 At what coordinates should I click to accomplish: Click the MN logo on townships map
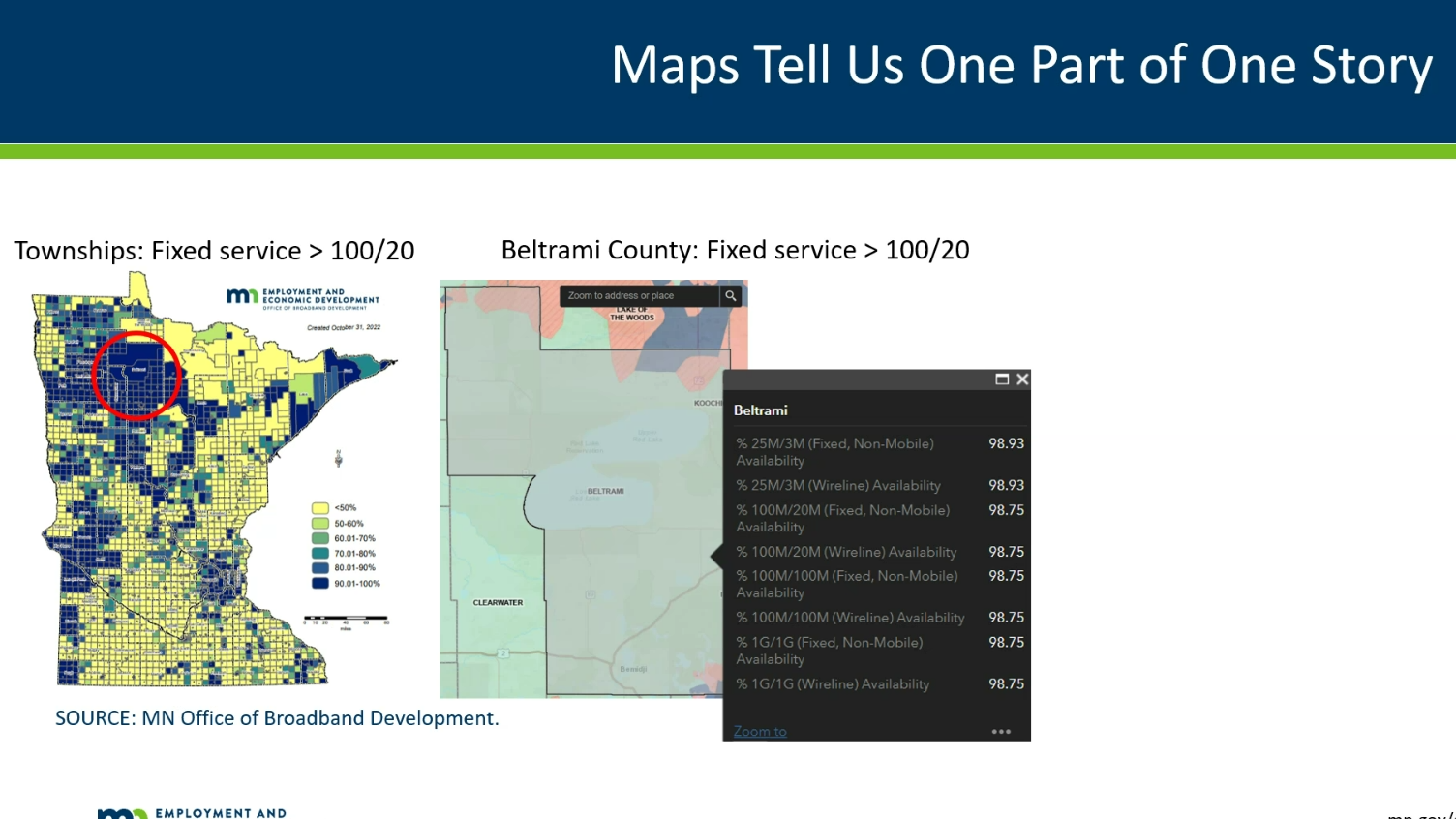point(242,296)
